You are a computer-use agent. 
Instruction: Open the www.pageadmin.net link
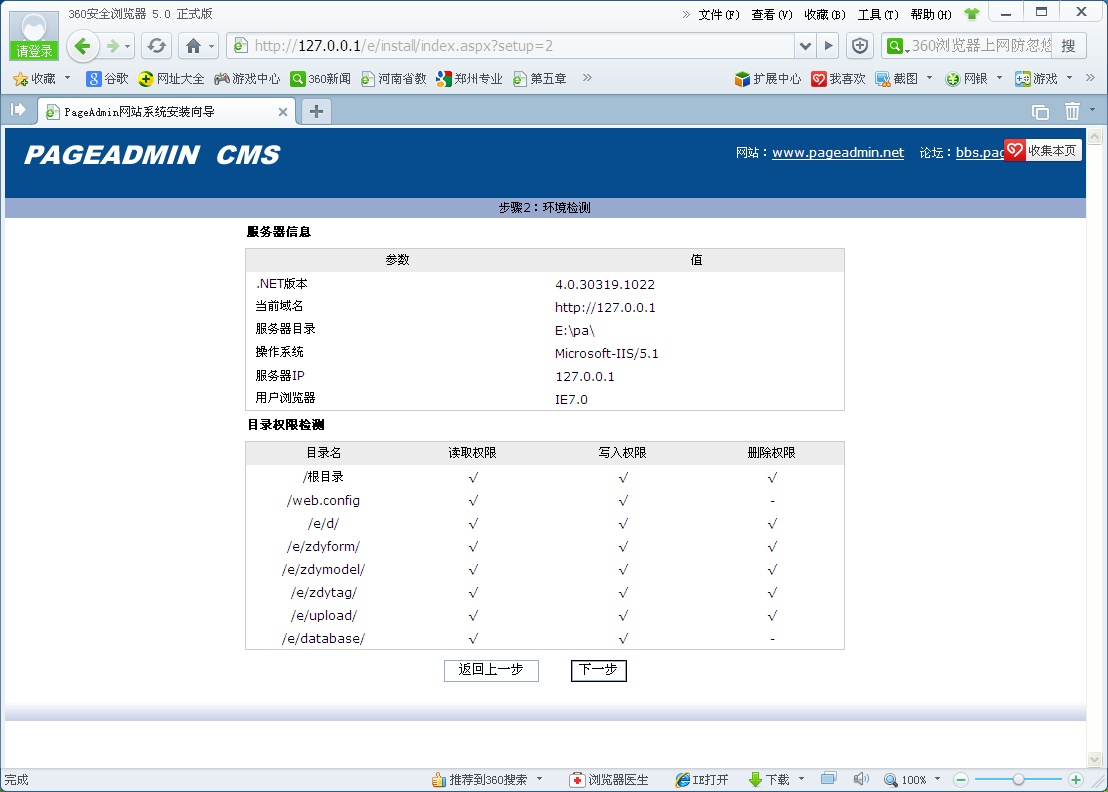838,152
